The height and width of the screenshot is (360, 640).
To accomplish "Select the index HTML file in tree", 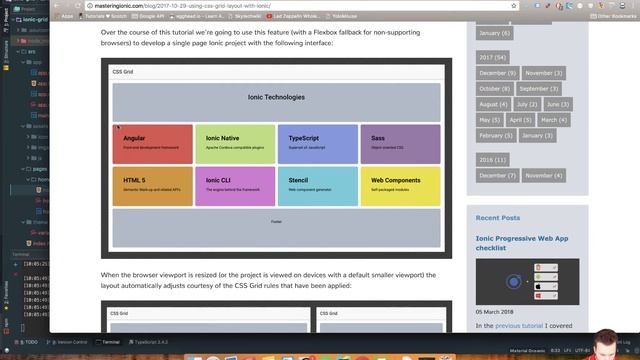I will (37, 244).
